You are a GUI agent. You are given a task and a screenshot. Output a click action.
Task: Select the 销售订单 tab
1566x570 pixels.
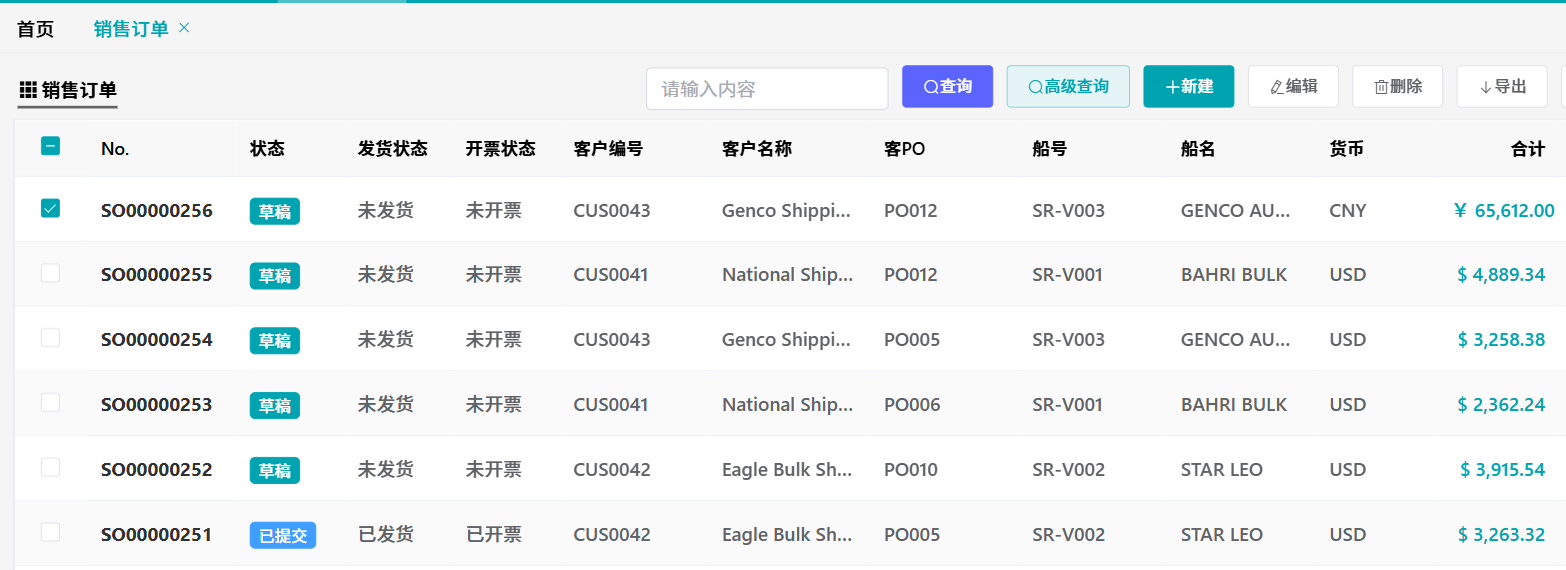[131, 29]
